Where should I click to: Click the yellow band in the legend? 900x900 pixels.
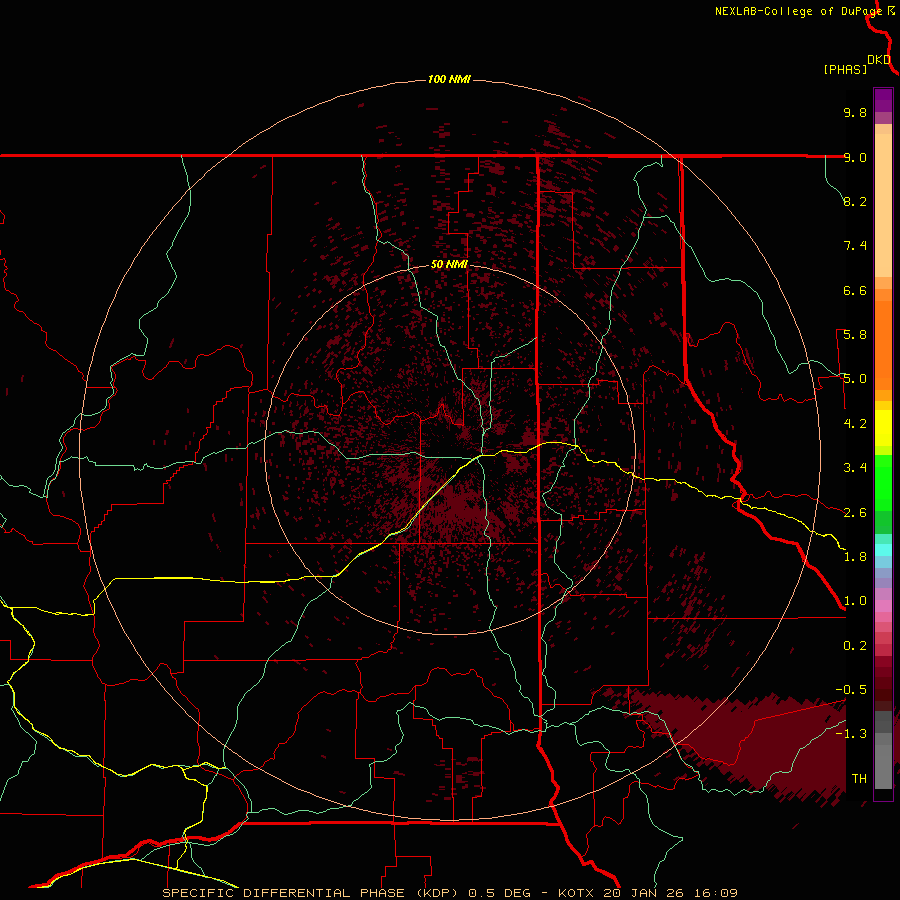pos(883,428)
